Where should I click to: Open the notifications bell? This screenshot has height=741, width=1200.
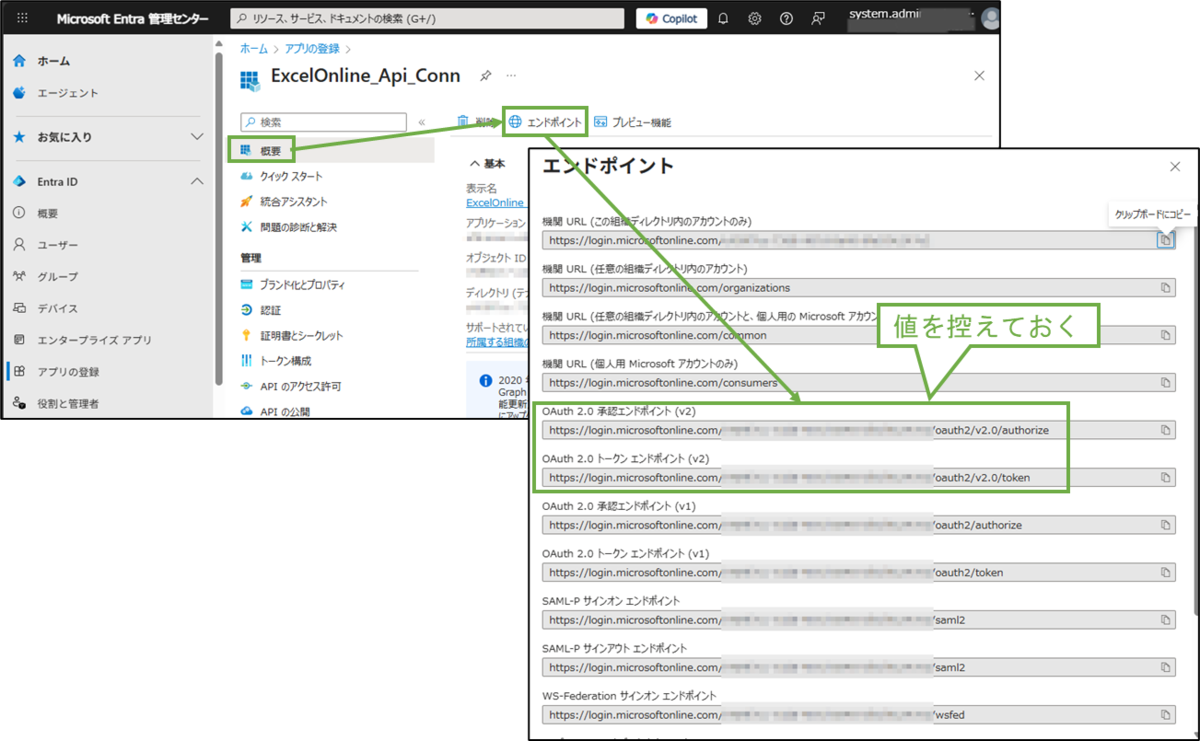[723, 19]
